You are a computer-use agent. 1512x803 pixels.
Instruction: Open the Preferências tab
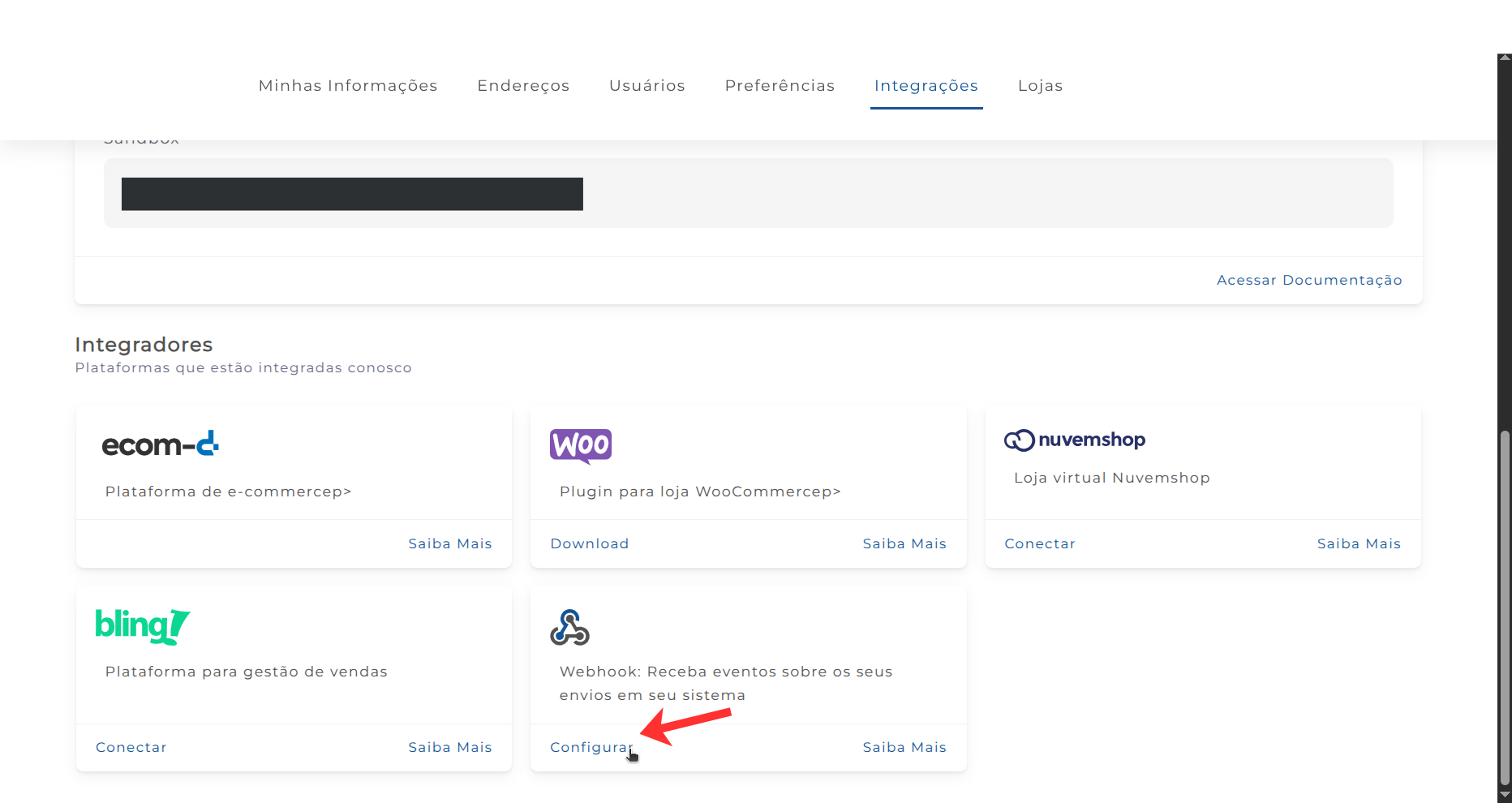780,86
